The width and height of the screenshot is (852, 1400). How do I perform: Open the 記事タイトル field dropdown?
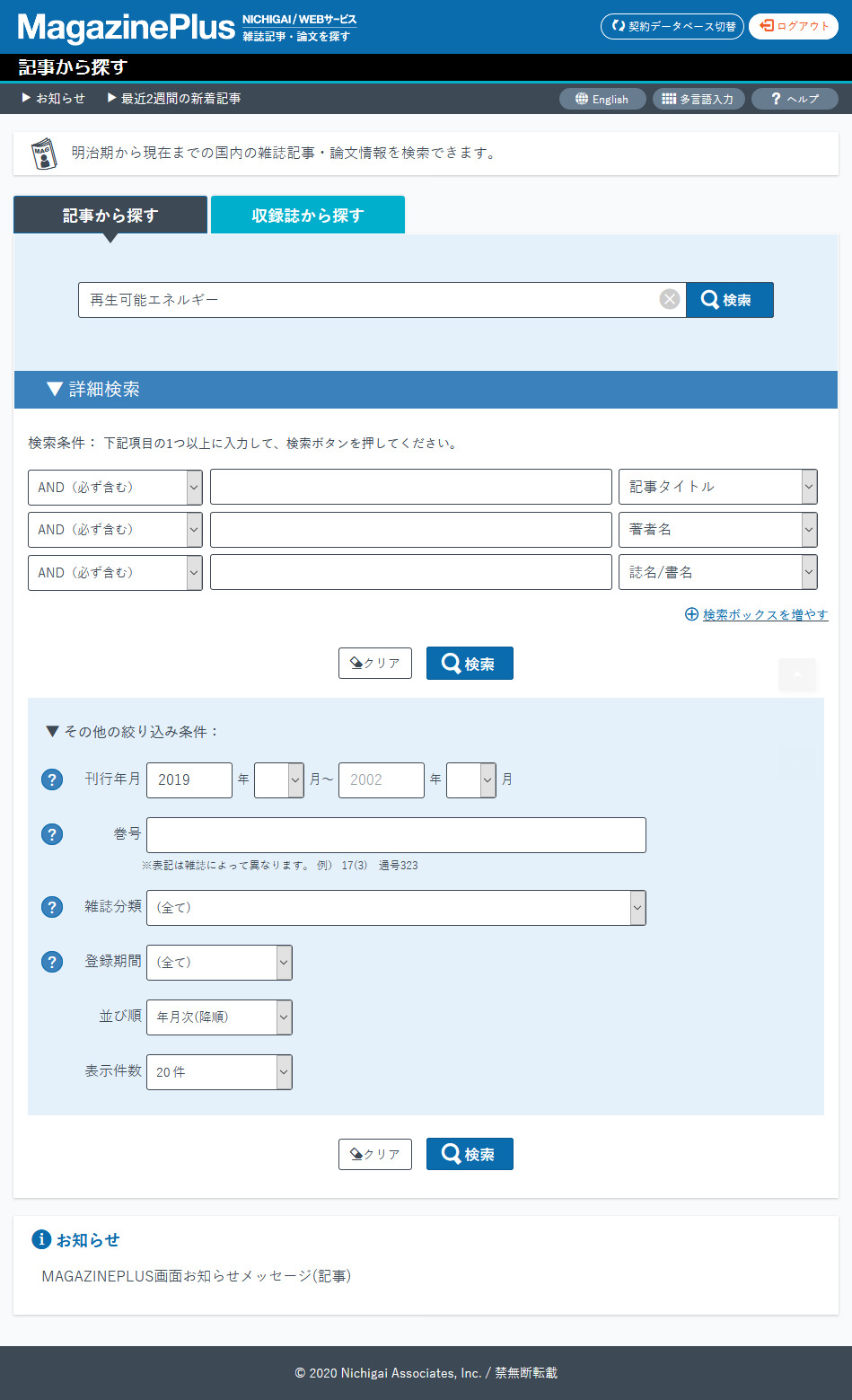717,487
